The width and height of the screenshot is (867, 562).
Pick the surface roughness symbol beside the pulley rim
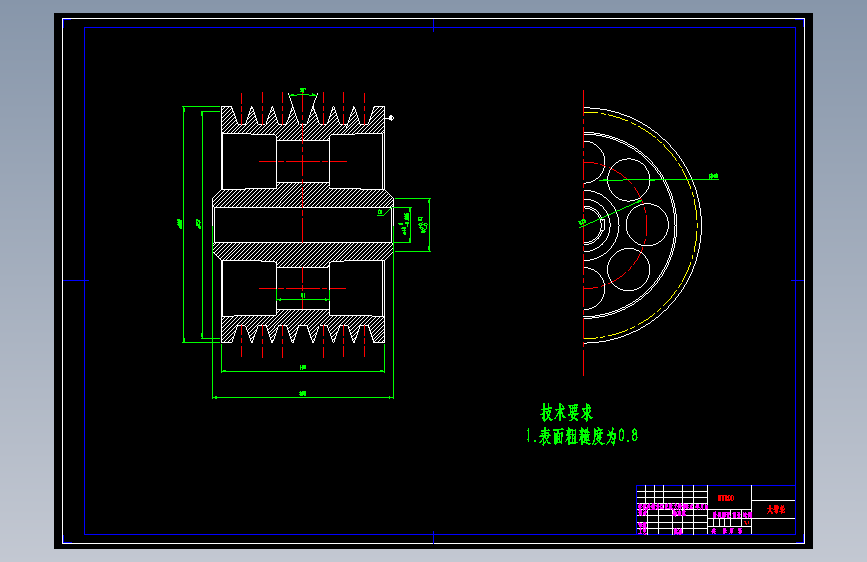pos(390,117)
